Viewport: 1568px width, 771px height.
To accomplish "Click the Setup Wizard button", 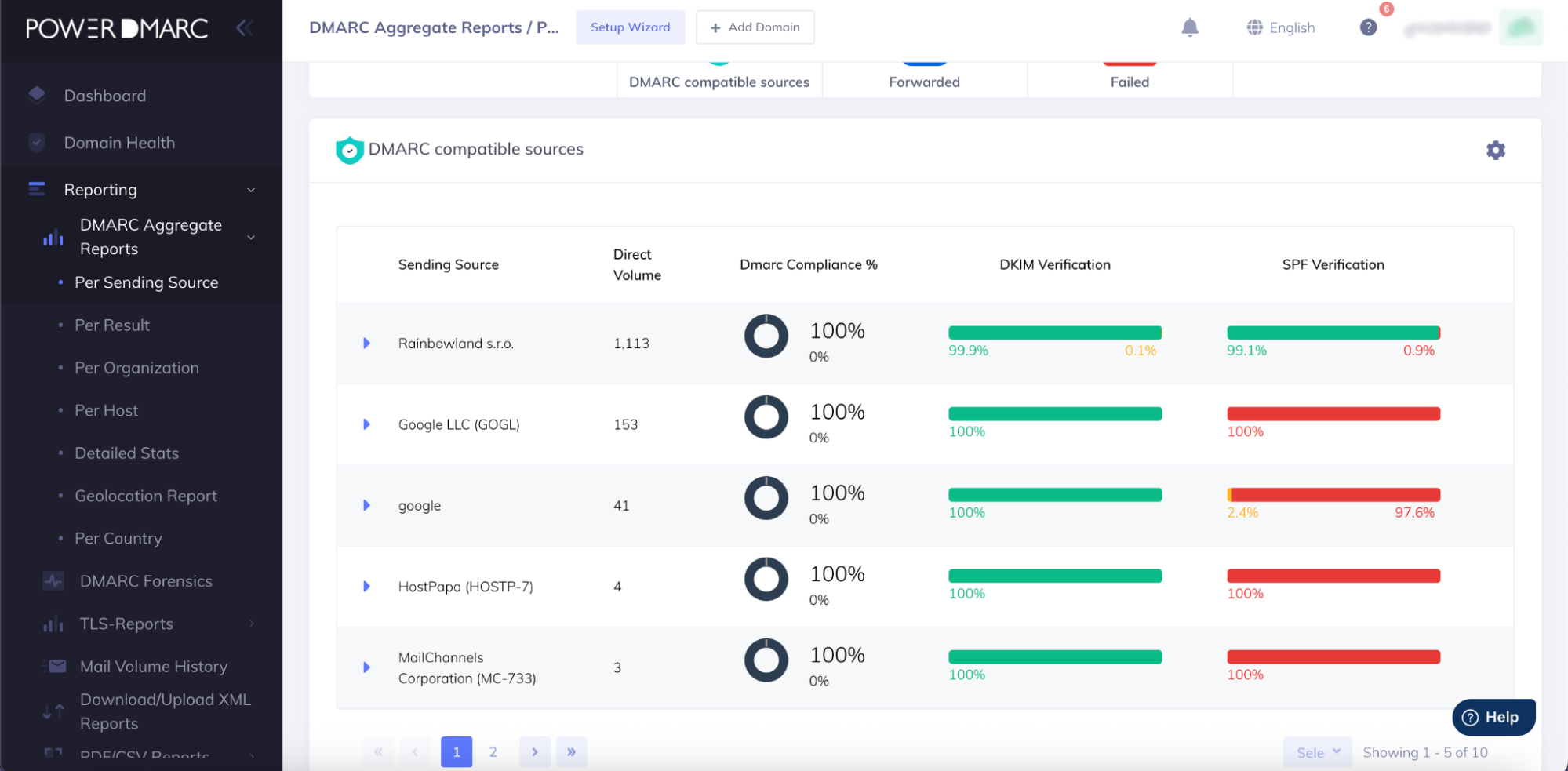I will click(x=630, y=27).
